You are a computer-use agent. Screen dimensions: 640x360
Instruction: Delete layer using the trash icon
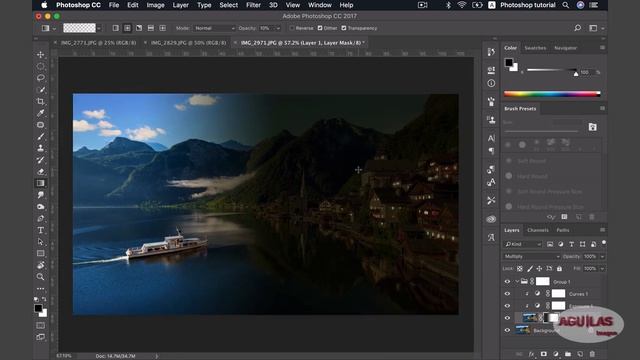[x=592, y=354]
